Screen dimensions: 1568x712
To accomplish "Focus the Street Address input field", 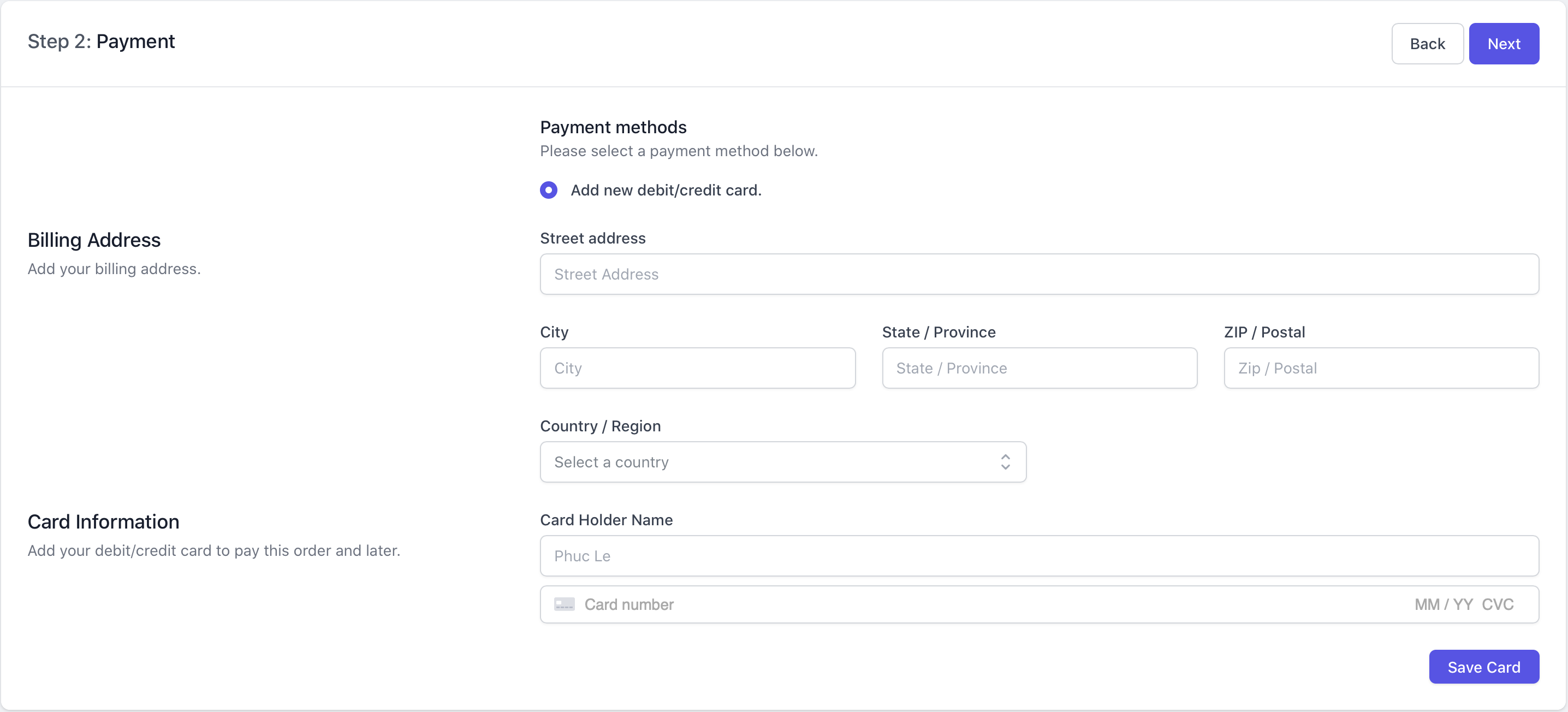I will 1039,275.
